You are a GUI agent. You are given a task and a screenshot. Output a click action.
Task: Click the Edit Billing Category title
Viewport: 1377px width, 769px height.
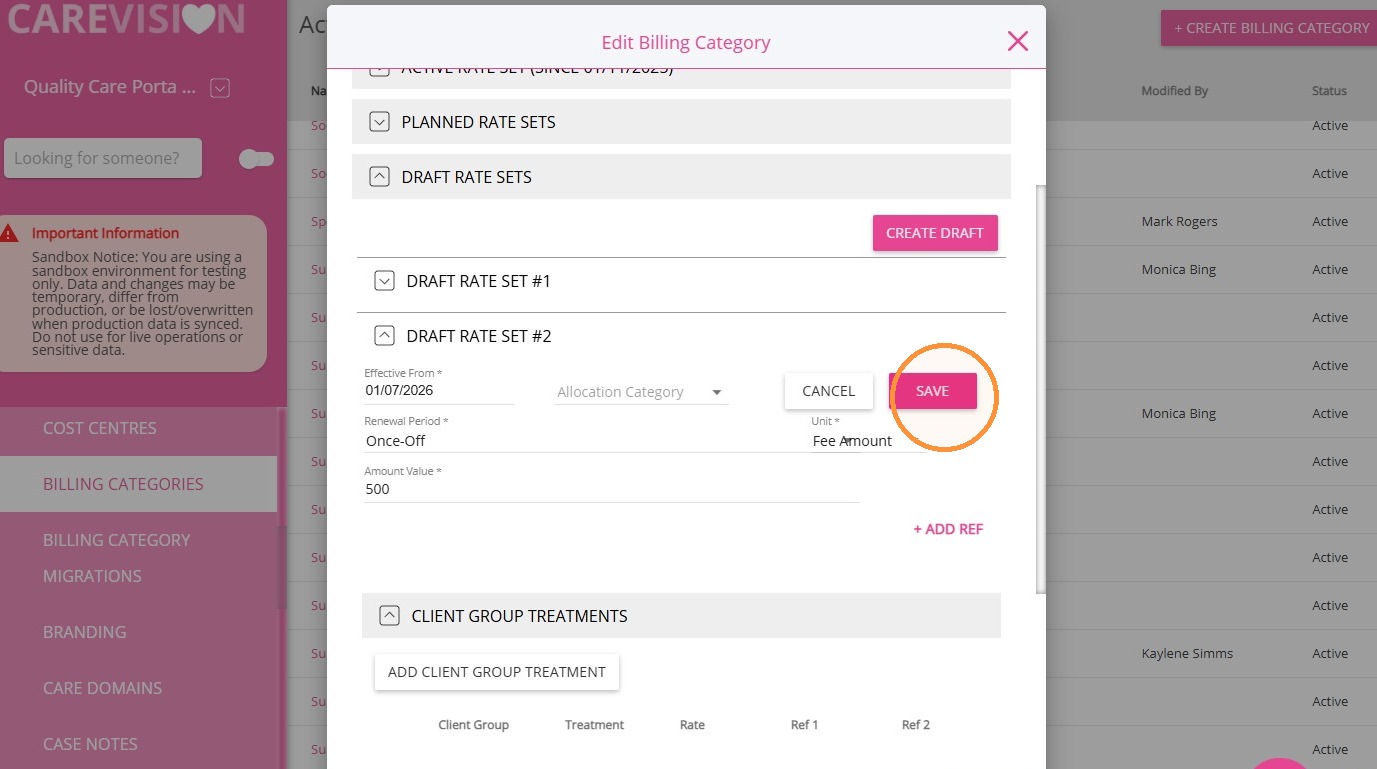[686, 43]
